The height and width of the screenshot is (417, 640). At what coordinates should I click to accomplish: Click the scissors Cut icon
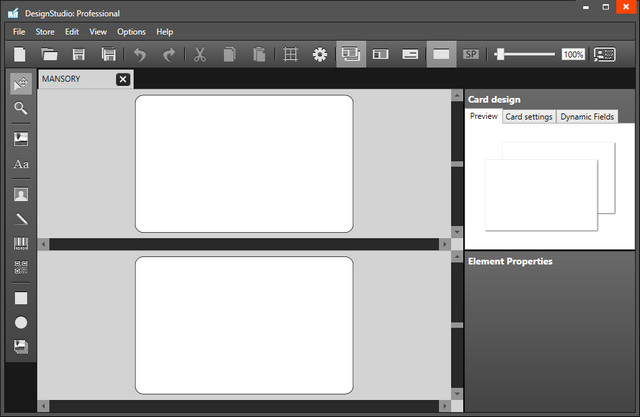coord(199,54)
